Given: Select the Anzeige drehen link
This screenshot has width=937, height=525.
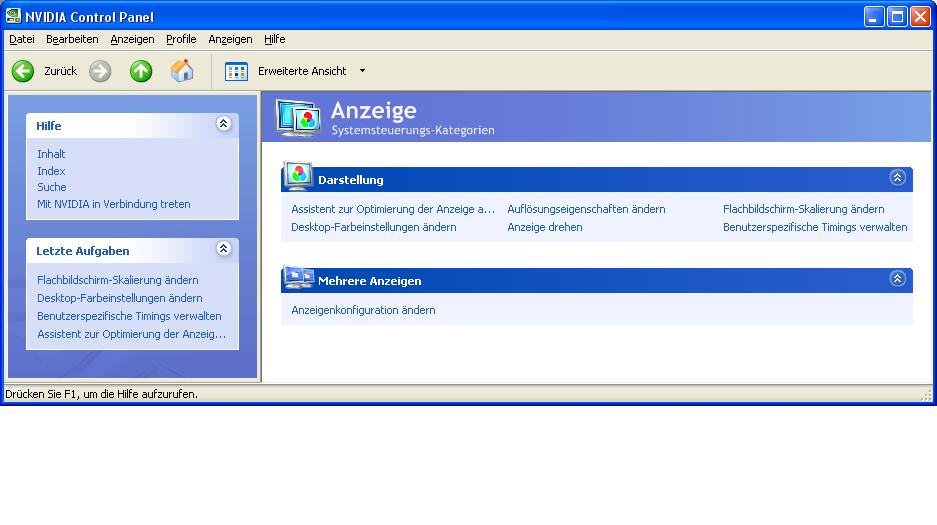Looking at the screenshot, I should 544,227.
